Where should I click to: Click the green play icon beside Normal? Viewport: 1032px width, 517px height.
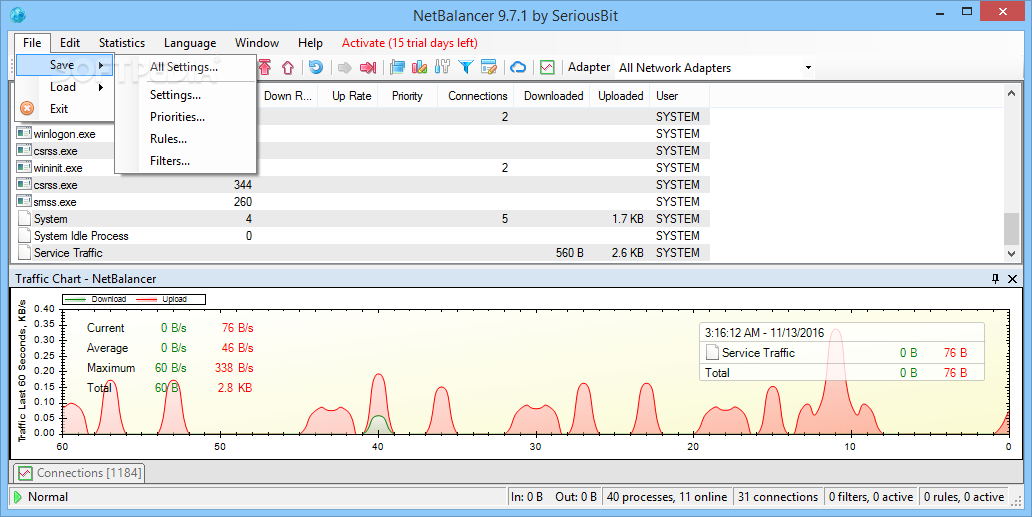(18, 497)
